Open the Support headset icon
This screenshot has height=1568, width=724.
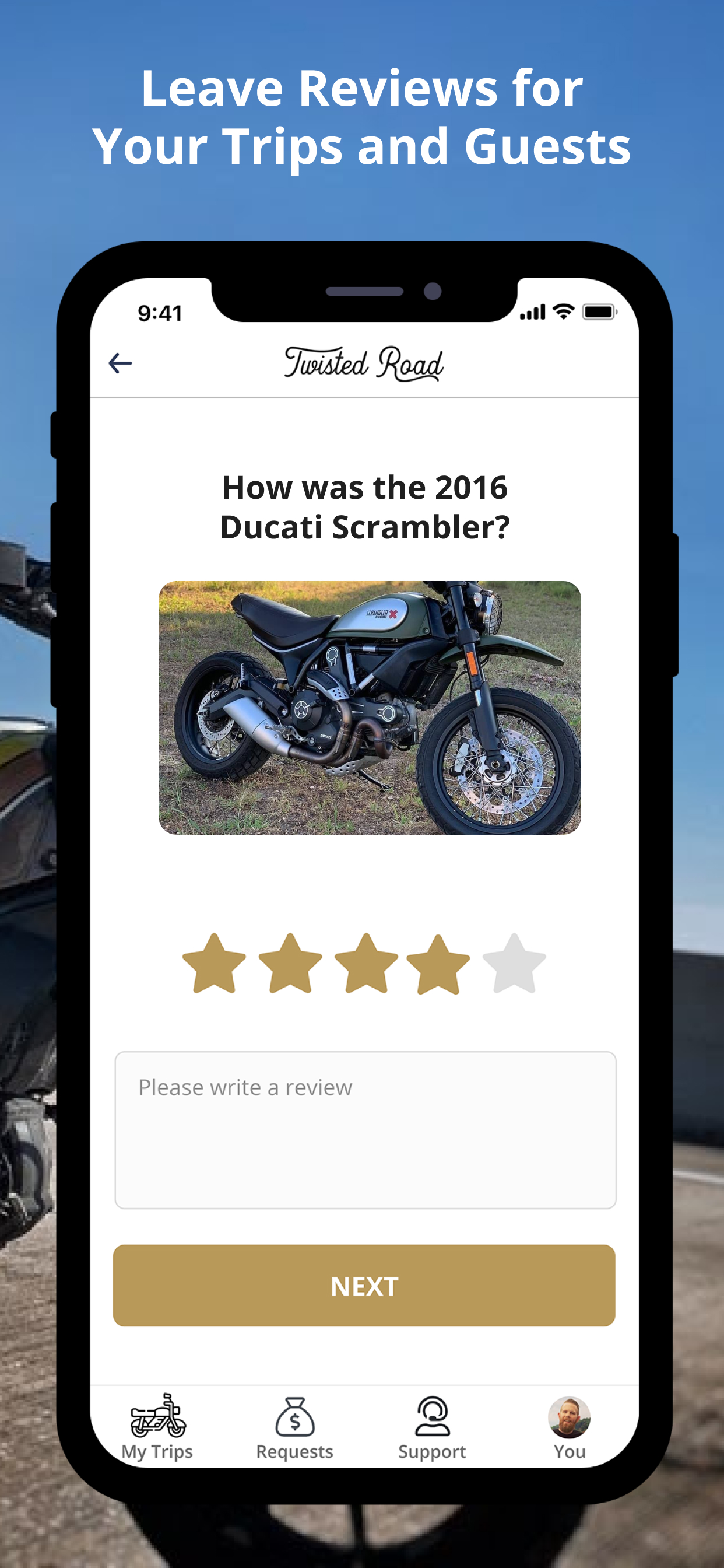click(432, 1416)
